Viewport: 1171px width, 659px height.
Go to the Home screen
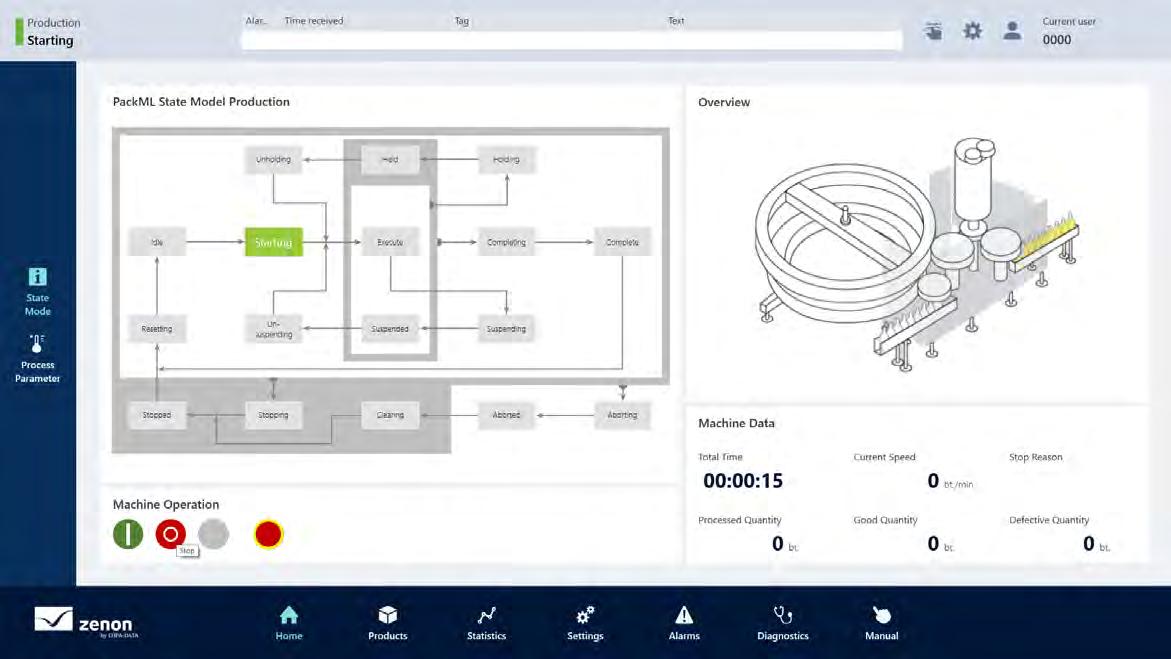pyautogui.click(x=289, y=623)
